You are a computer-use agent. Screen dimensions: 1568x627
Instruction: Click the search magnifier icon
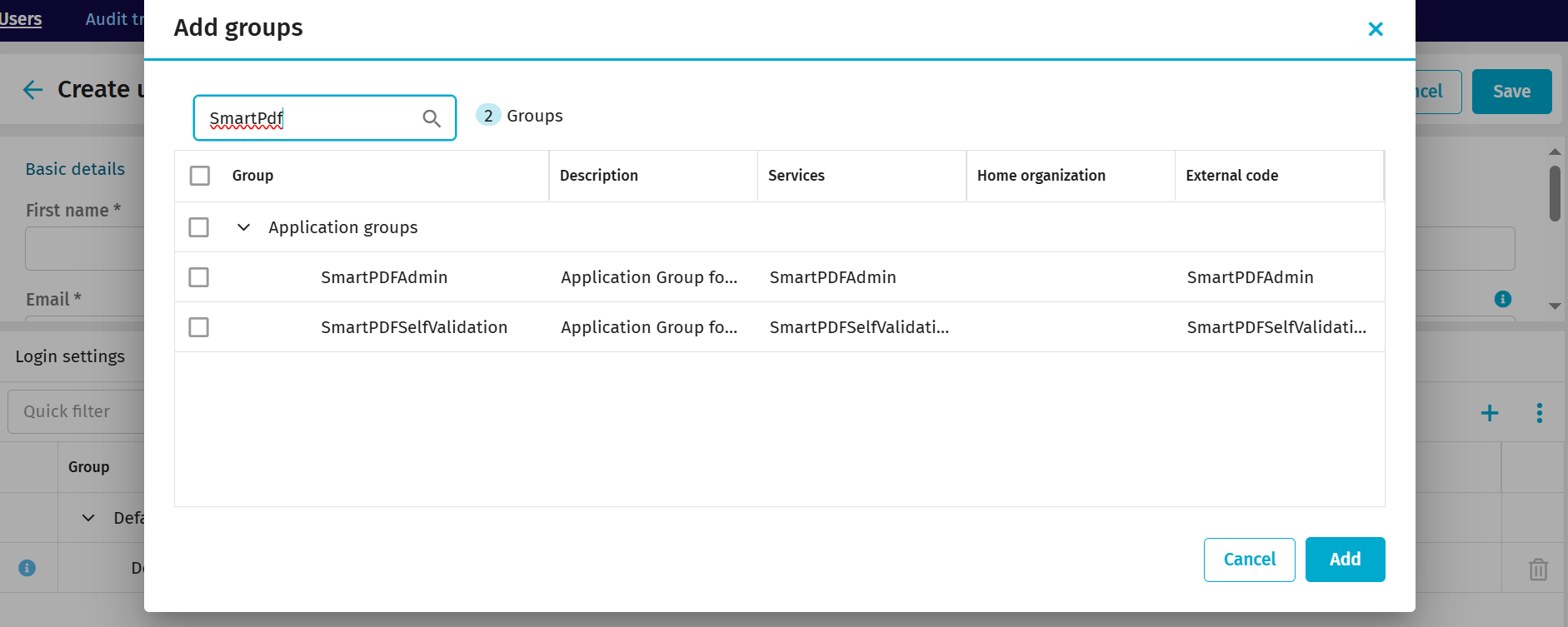431,118
